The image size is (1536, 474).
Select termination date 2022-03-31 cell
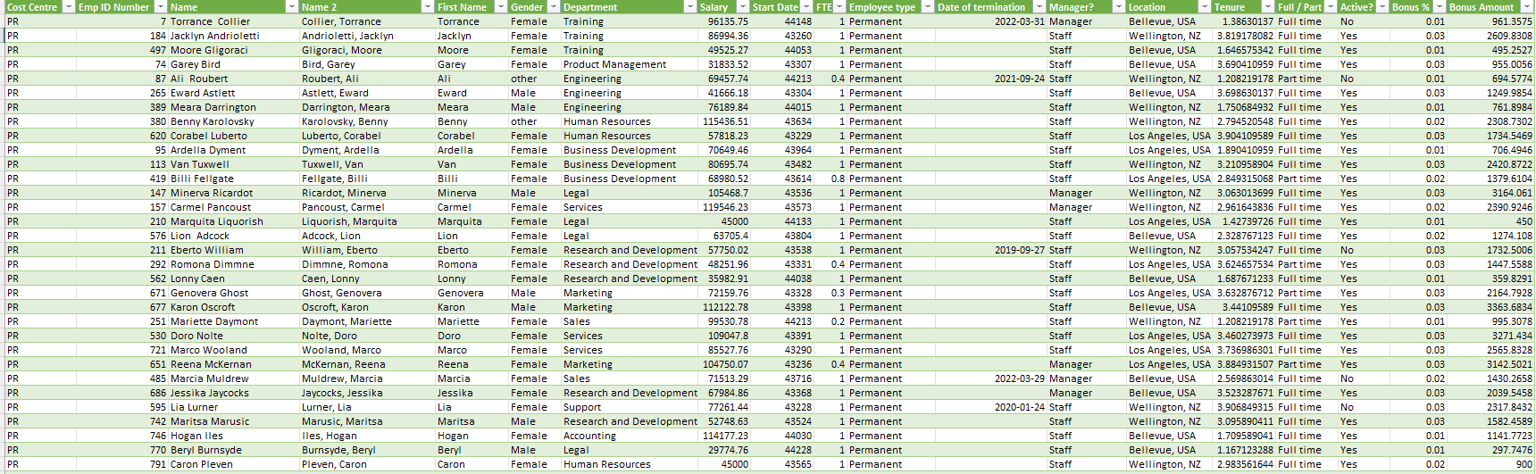991,21
